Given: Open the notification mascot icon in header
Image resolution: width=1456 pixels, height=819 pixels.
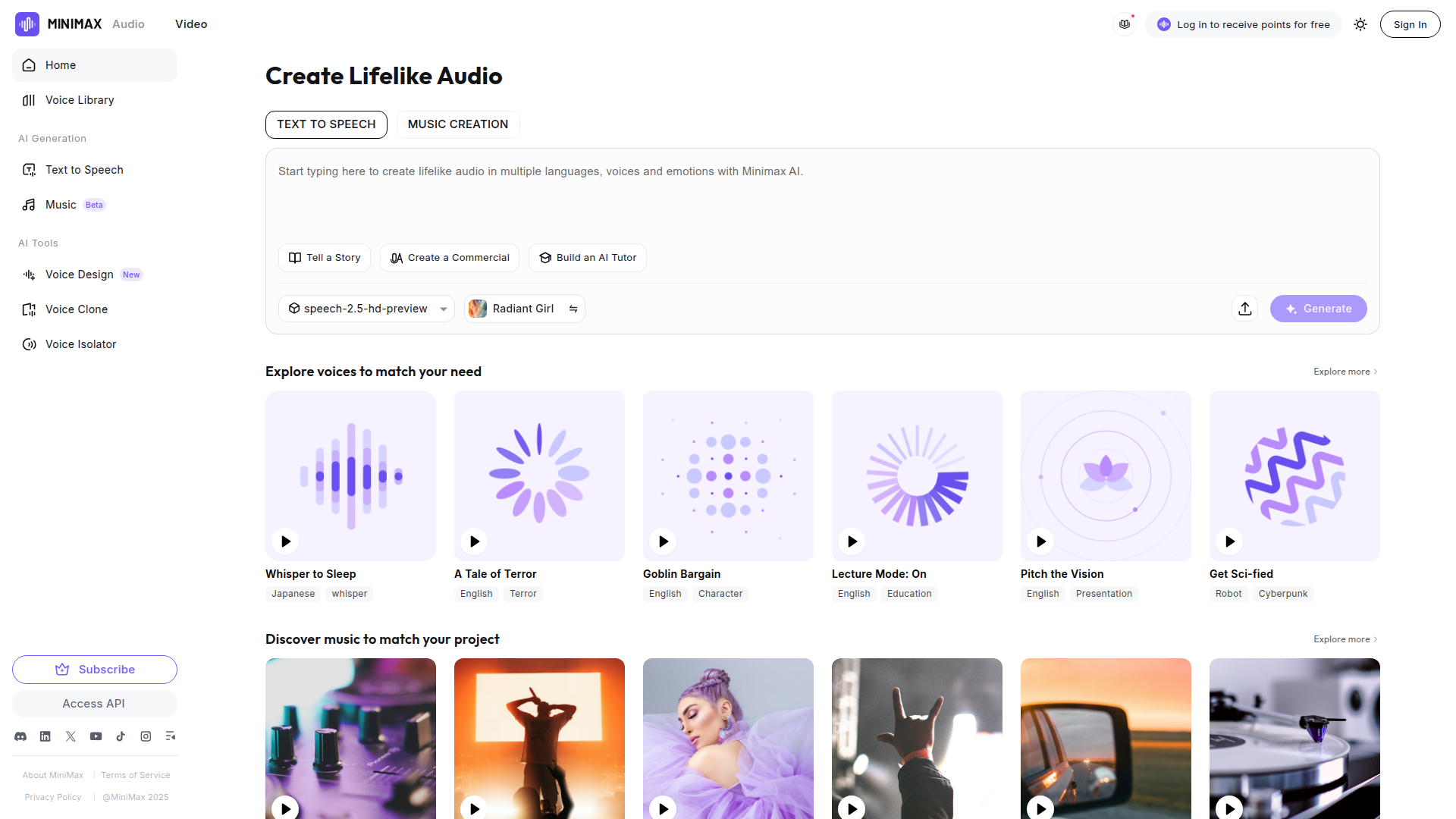Looking at the screenshot, I should (x=1125, y=24).
